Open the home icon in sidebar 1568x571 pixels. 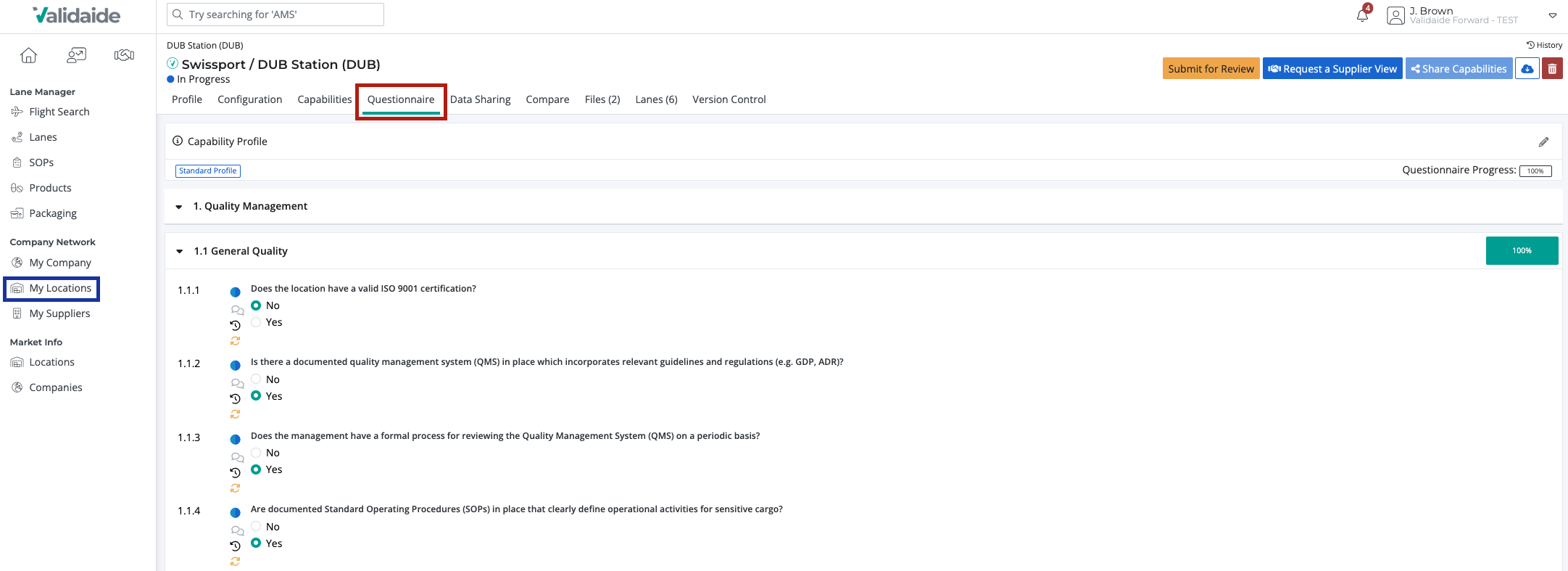[28, 55]
